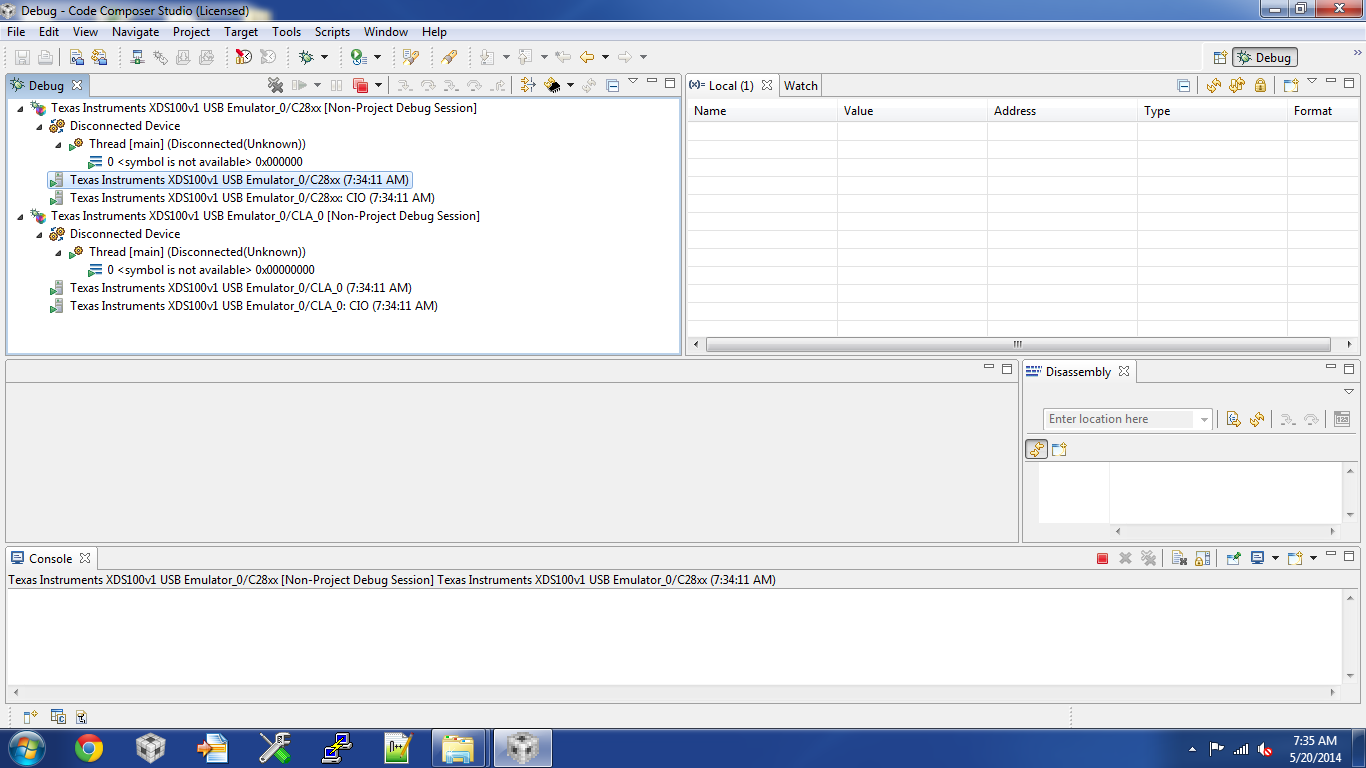Open the Debug view's View Menu triangle
Screen dimensions: 1366x768
tap(633, 81)
